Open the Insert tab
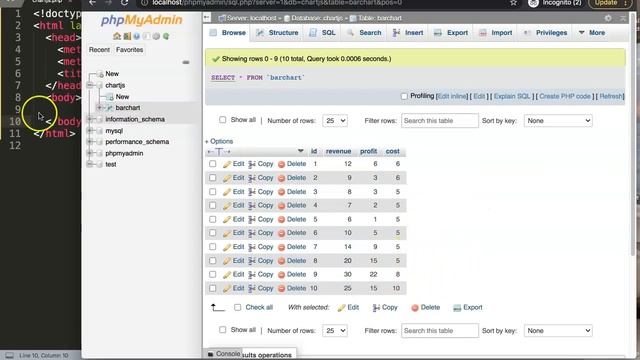 (x=408, y=33)
